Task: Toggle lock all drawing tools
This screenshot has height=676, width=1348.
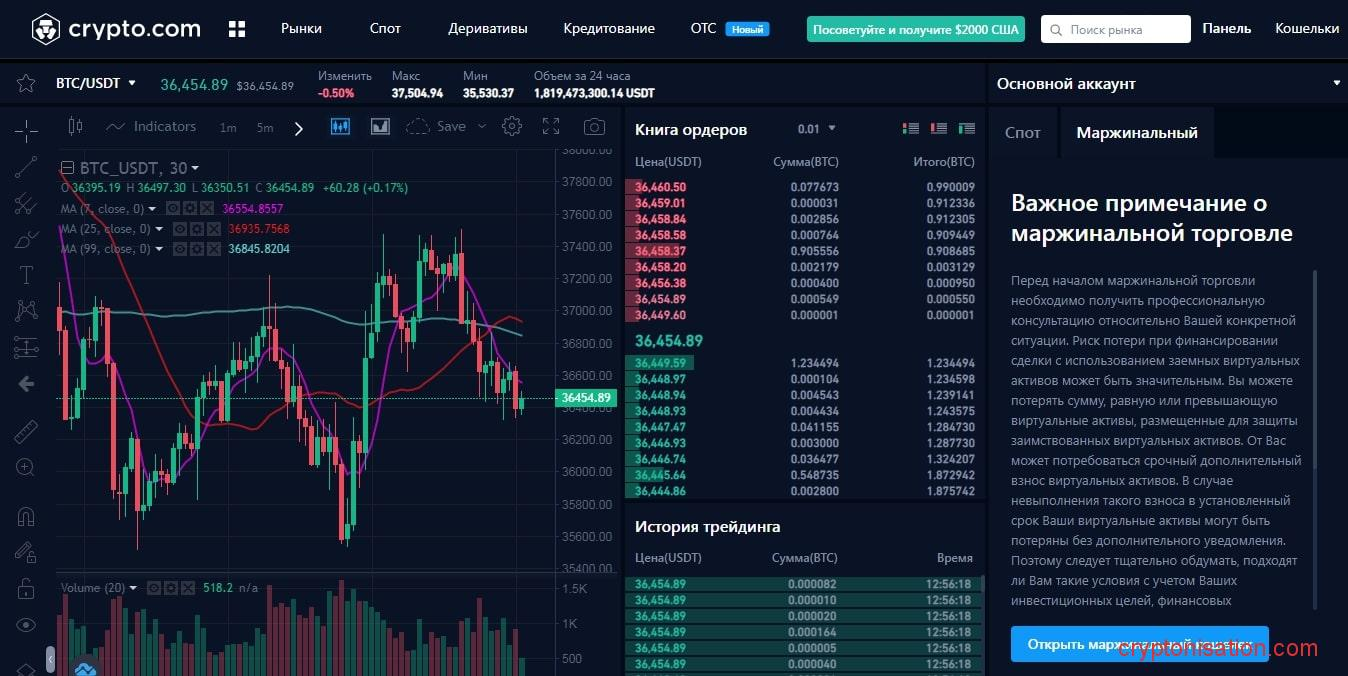Action: coord(26,589)
